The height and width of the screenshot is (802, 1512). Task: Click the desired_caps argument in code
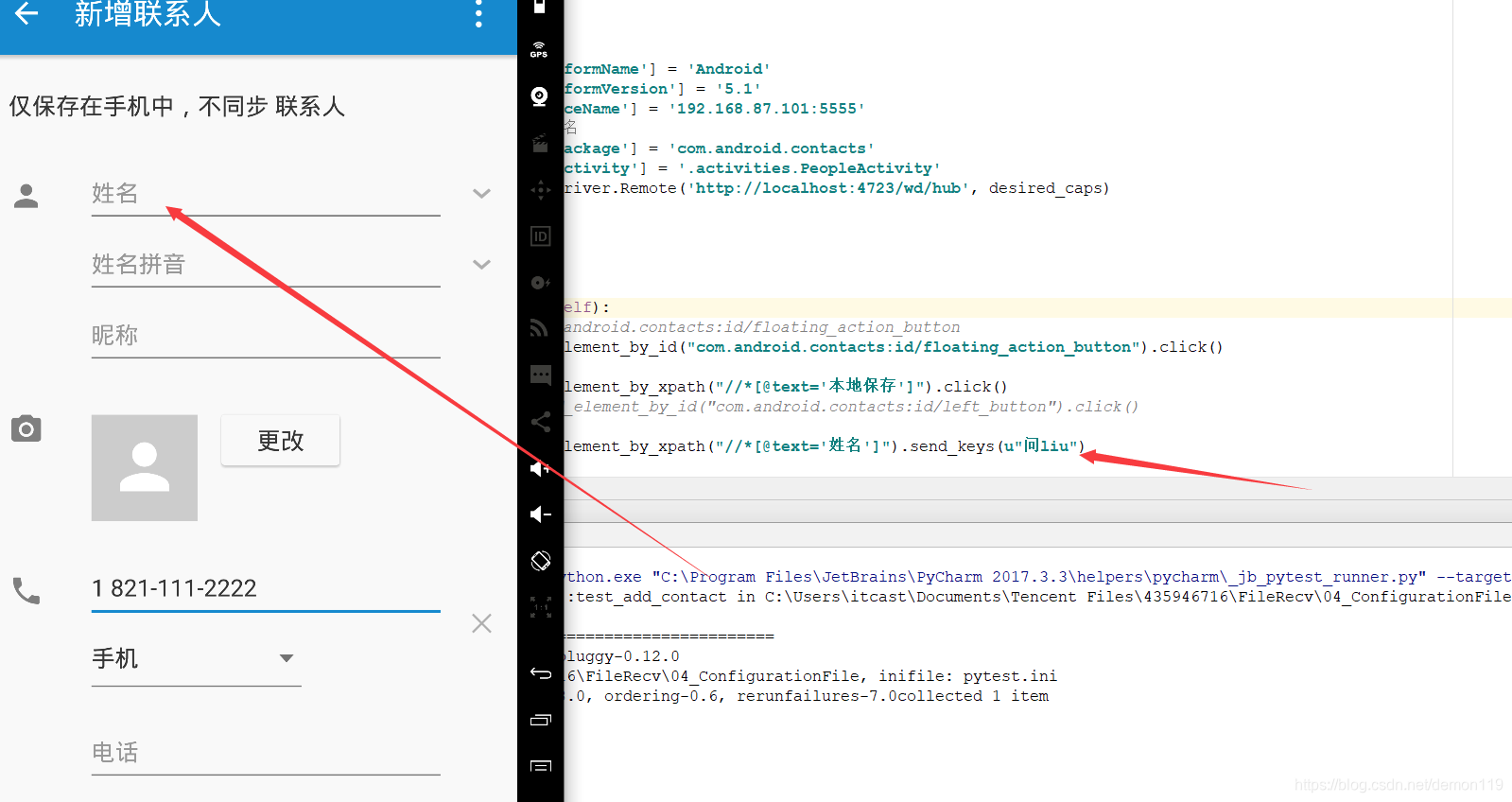click(1046, 188)
